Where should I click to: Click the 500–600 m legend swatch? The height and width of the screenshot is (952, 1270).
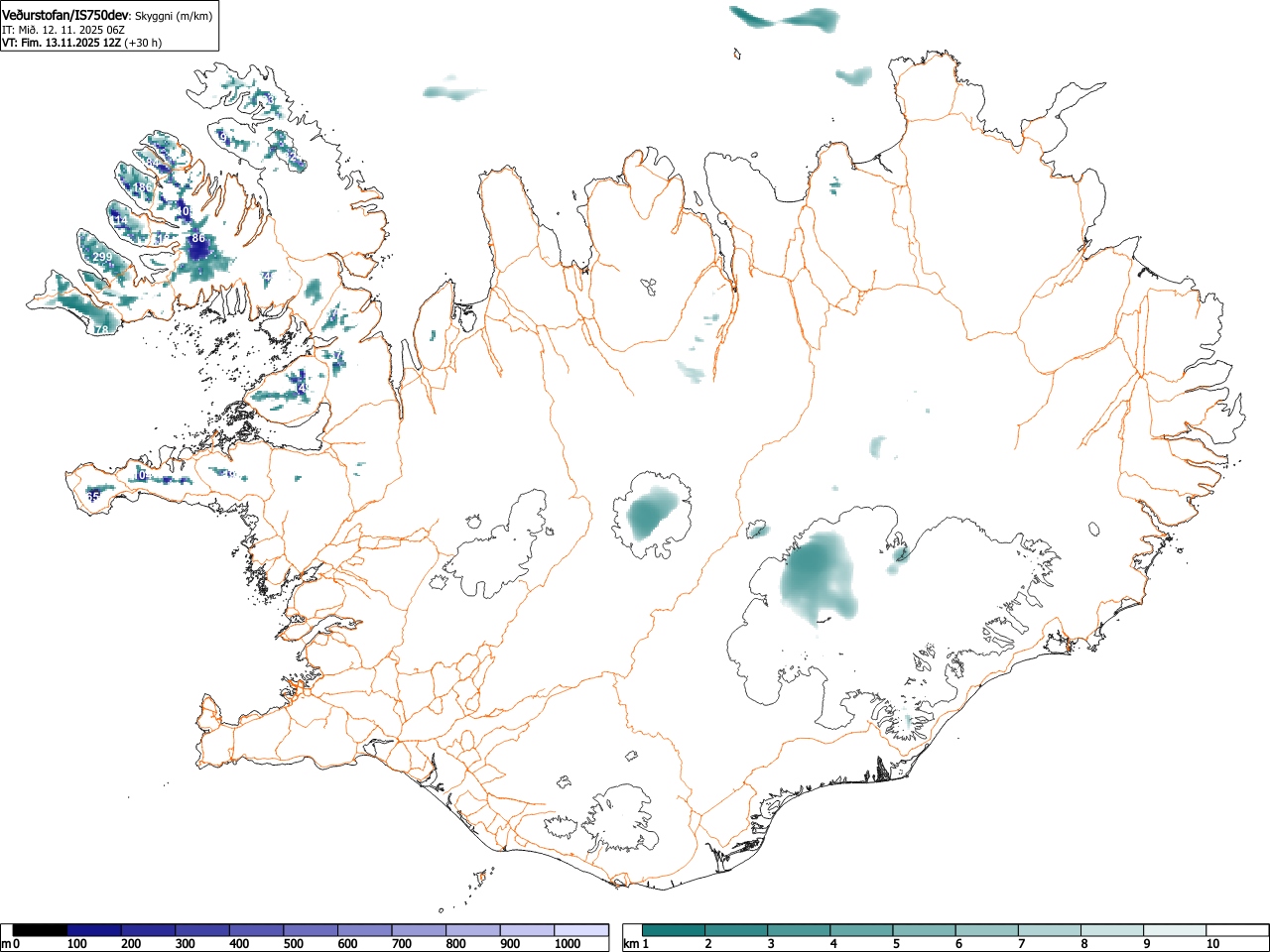pos(311,931)
